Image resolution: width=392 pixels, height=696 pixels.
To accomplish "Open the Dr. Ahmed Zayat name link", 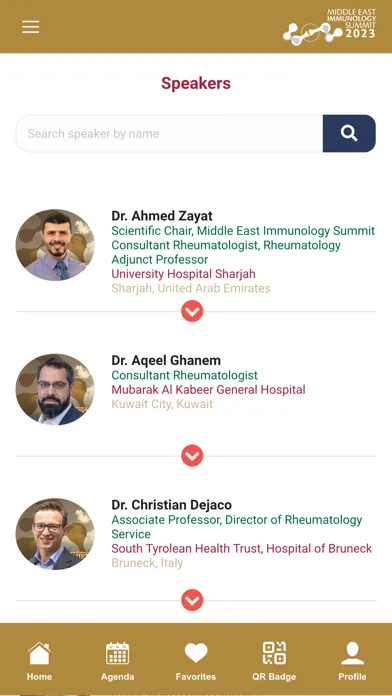I will 162,216.
